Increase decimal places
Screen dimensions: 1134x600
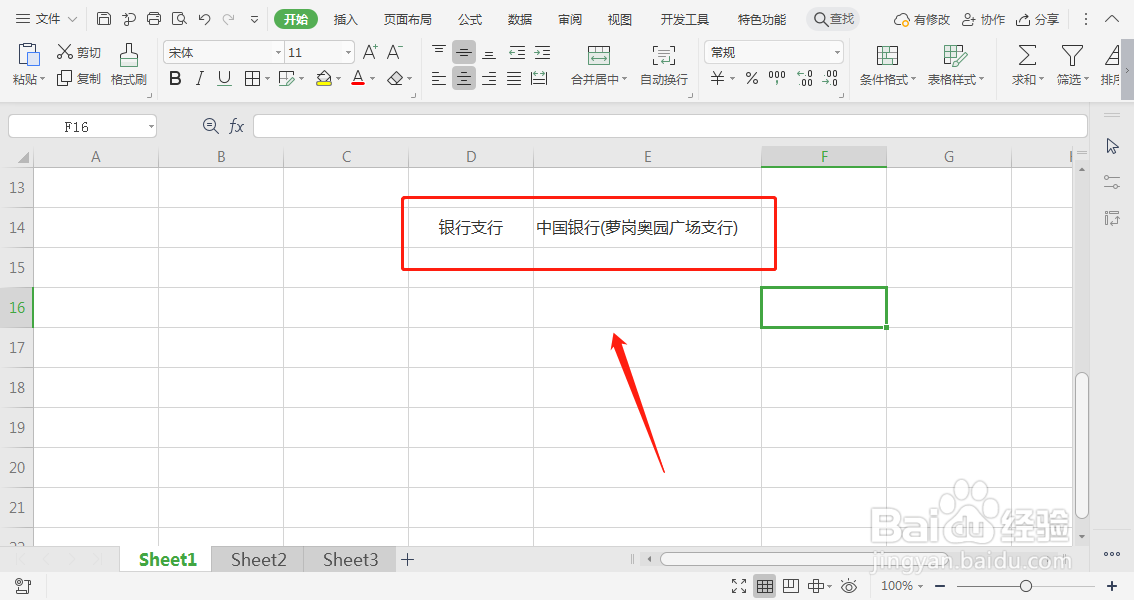(805, 78)
